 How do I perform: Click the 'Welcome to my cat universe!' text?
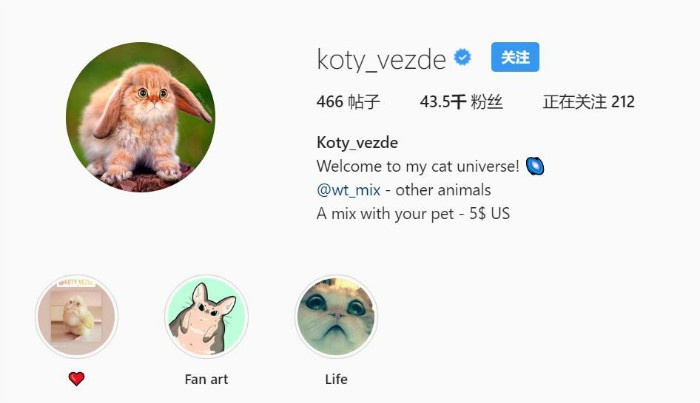tap(418, 166)
